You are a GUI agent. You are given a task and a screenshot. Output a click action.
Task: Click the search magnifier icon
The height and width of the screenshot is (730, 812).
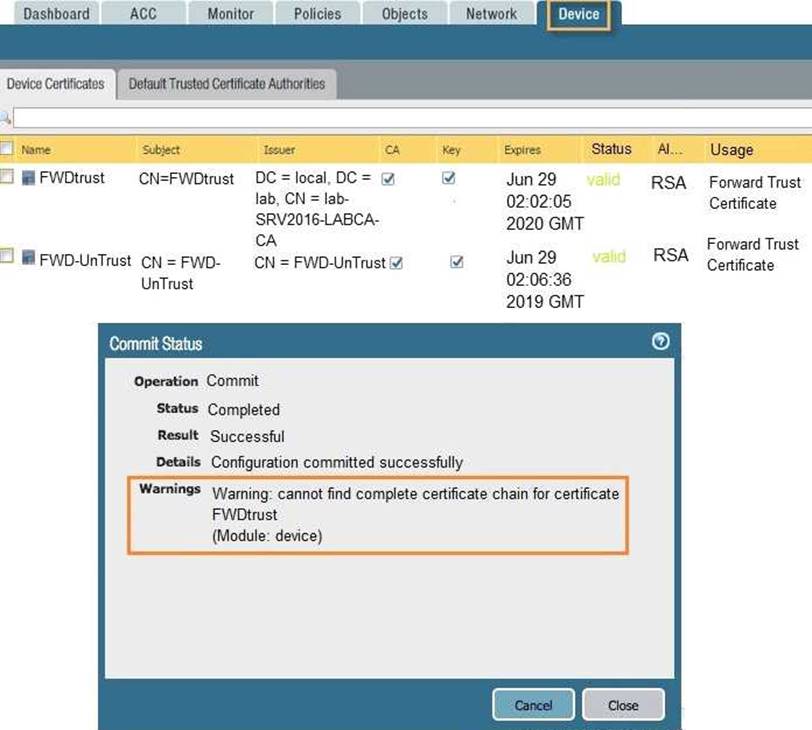(x=5, y=118)
